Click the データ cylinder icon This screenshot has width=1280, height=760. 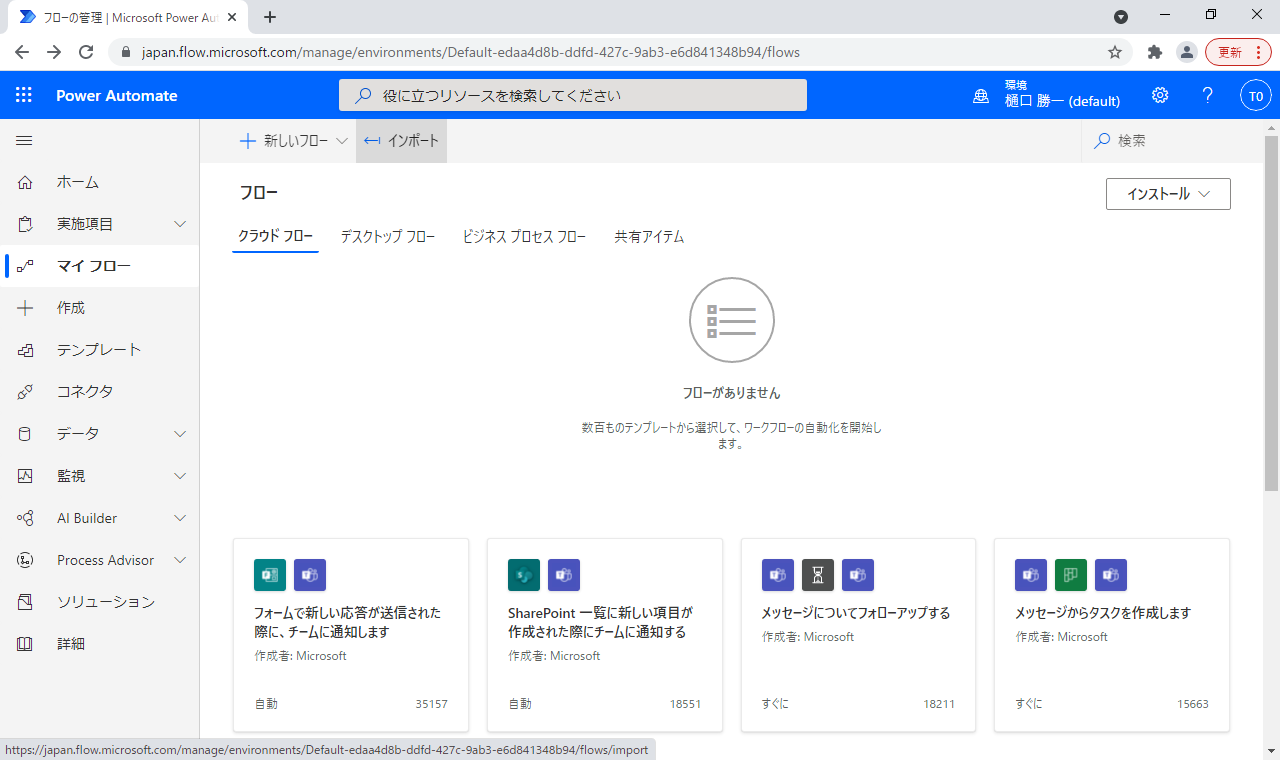tap(25, 434)
